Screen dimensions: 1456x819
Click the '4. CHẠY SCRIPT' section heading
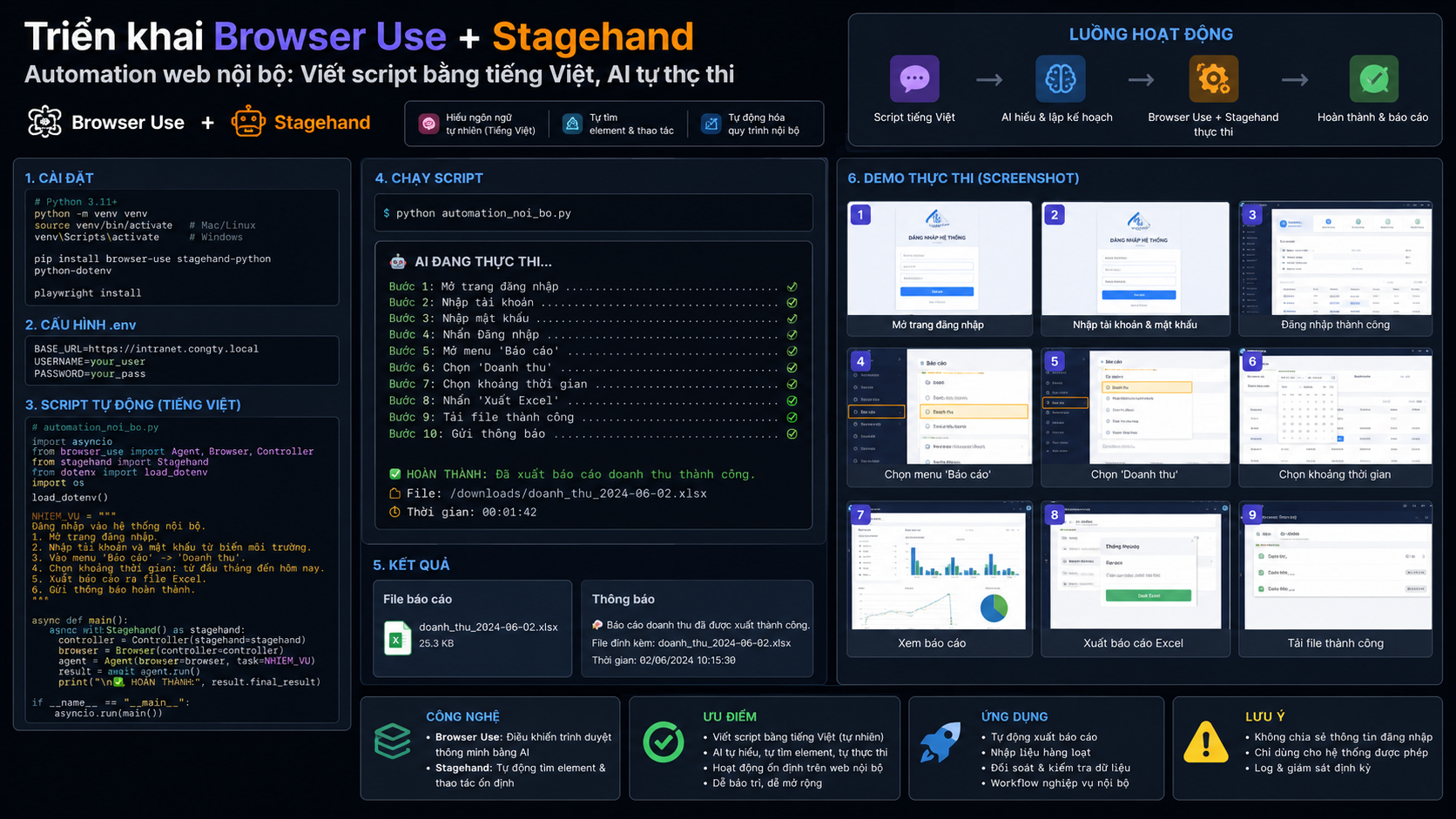(x=428, y=178)
